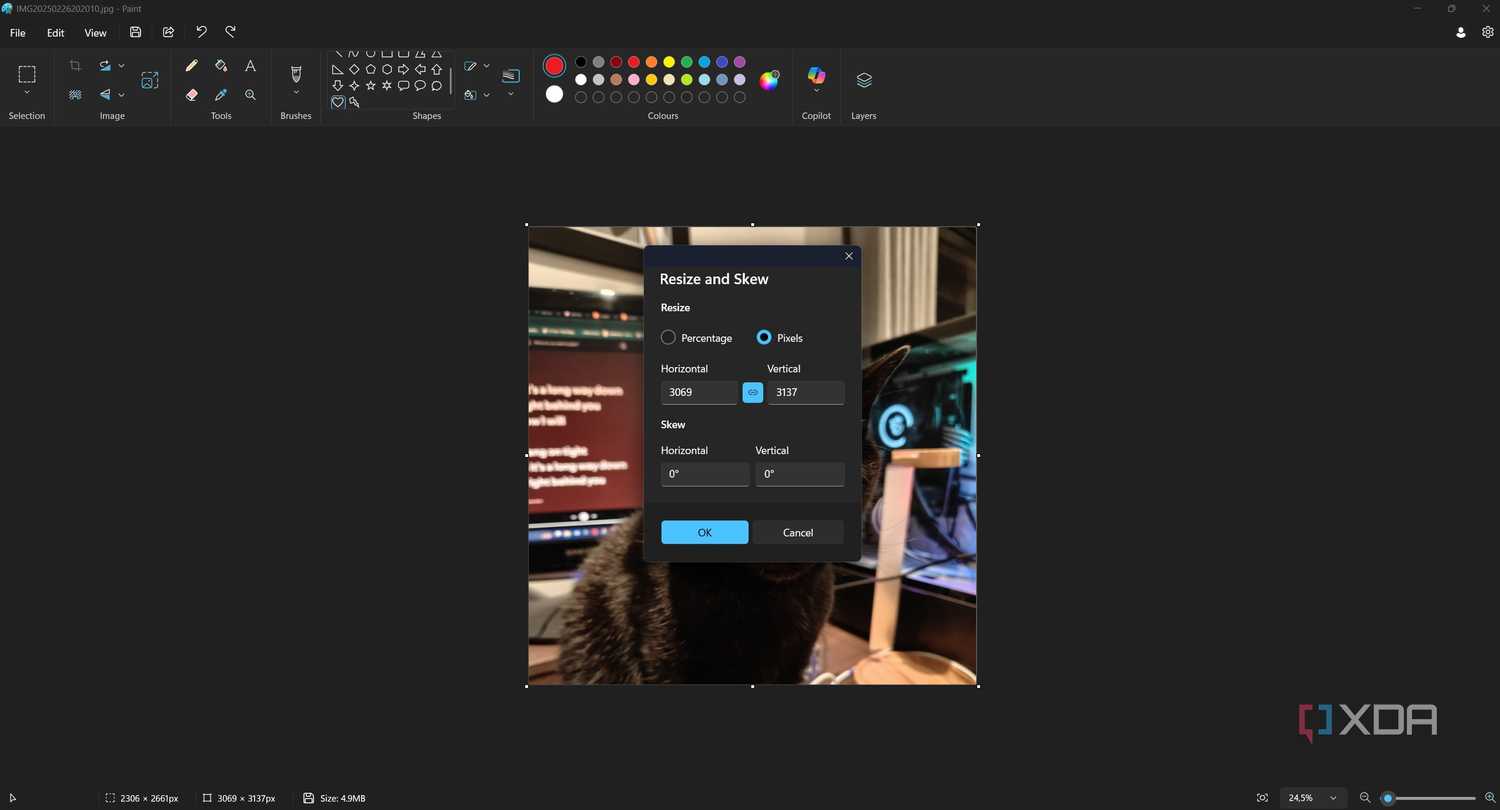This screenshot has height=810, width=1500.
Task: Open the File menu
Action: (x=18, y=33)
